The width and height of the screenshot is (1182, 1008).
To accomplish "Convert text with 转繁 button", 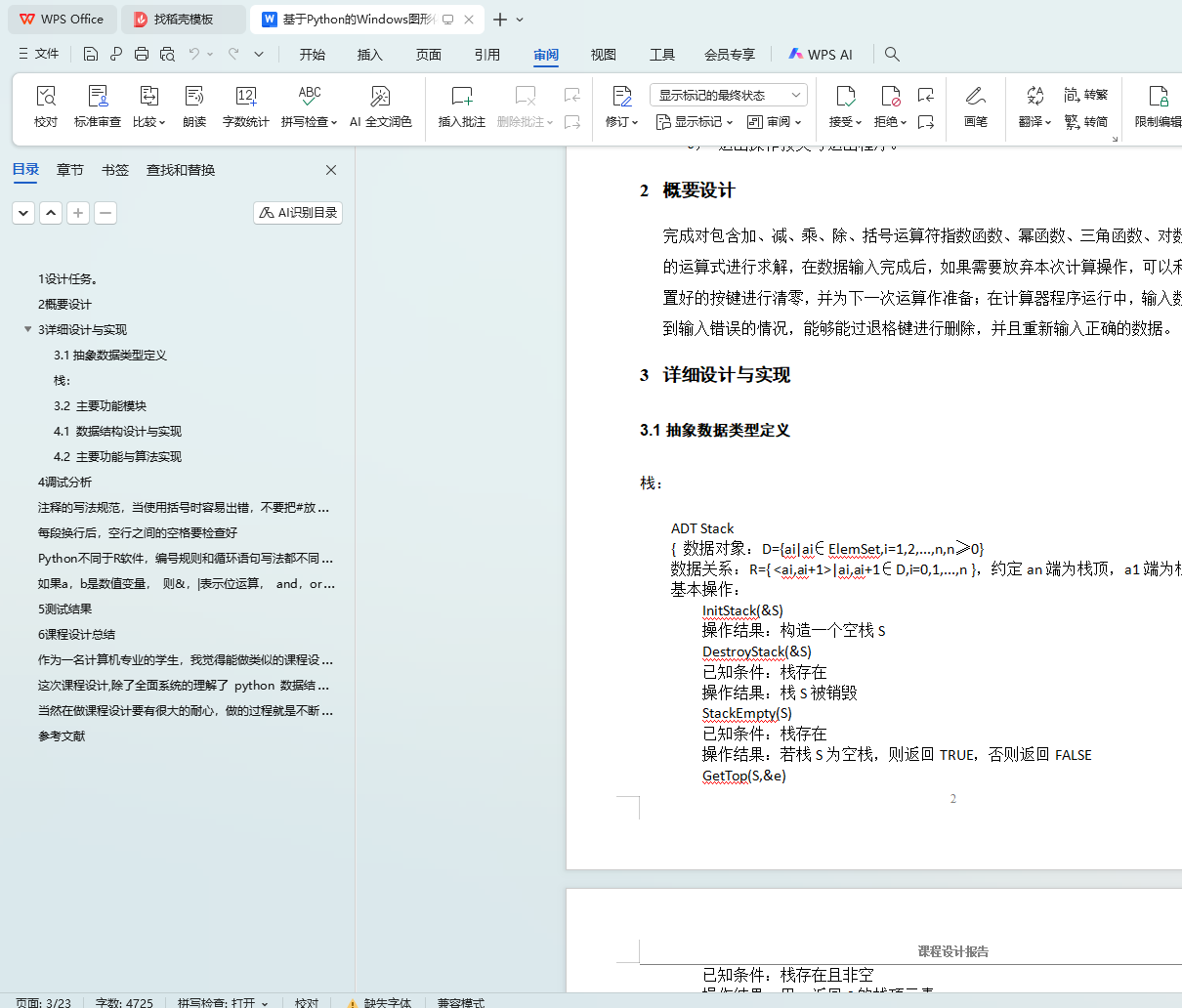I will pyautogui.click(x=1086, y=95).
